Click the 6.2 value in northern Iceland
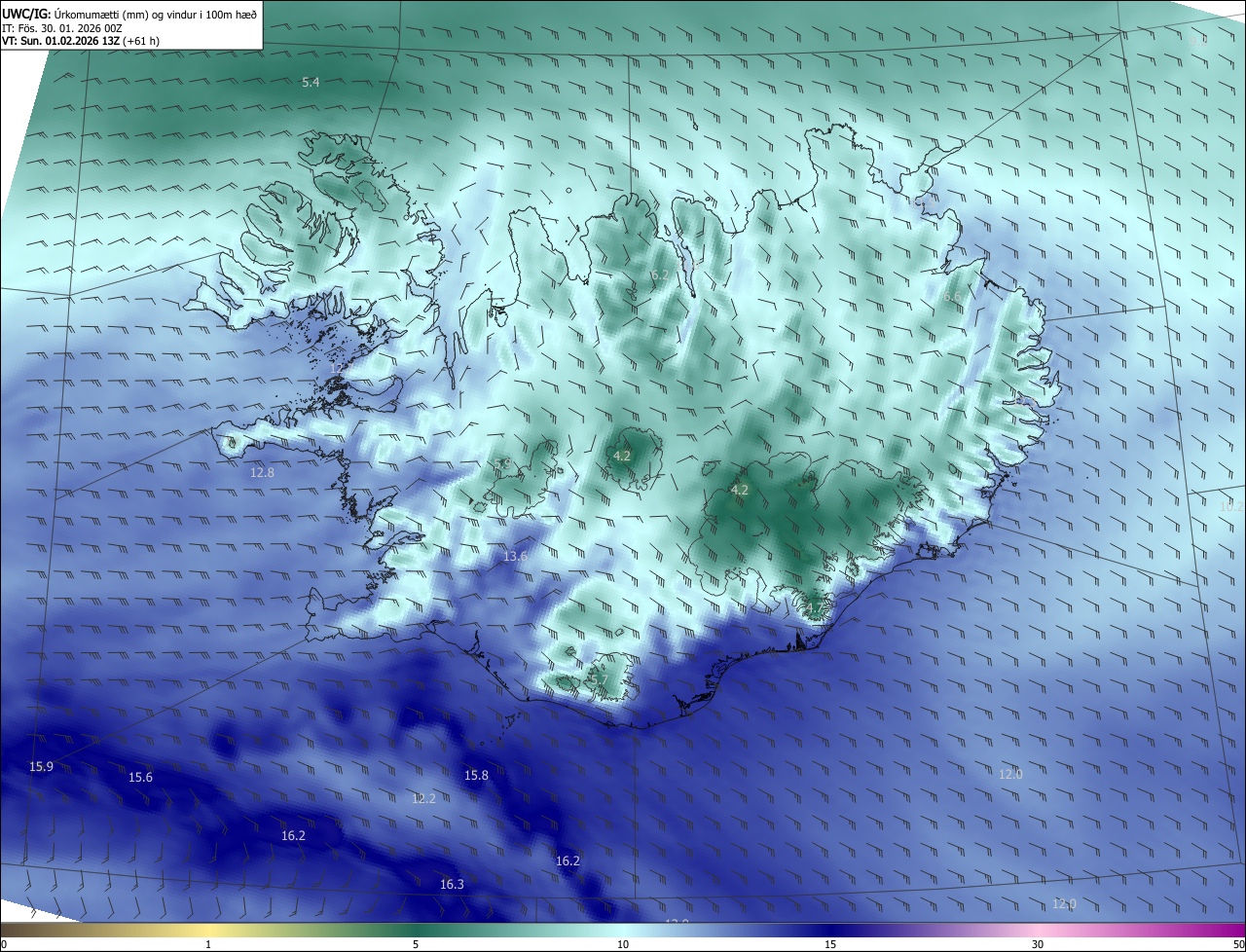Image resolution: width=1246 pixels, height=952 pixels. point(660,275)
